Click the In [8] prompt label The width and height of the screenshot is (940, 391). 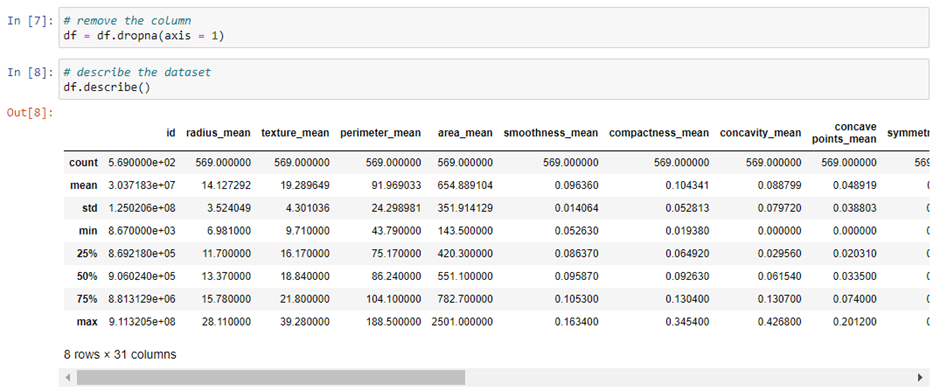30,72
